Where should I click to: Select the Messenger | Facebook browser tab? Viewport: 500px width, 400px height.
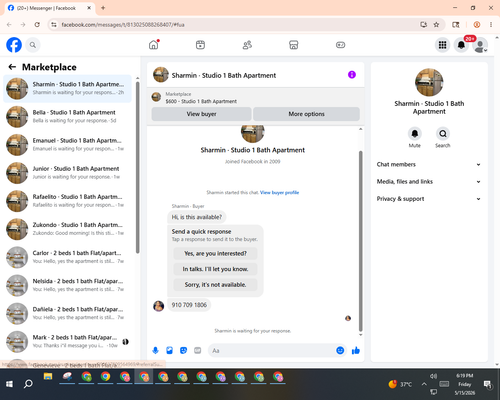50,8
